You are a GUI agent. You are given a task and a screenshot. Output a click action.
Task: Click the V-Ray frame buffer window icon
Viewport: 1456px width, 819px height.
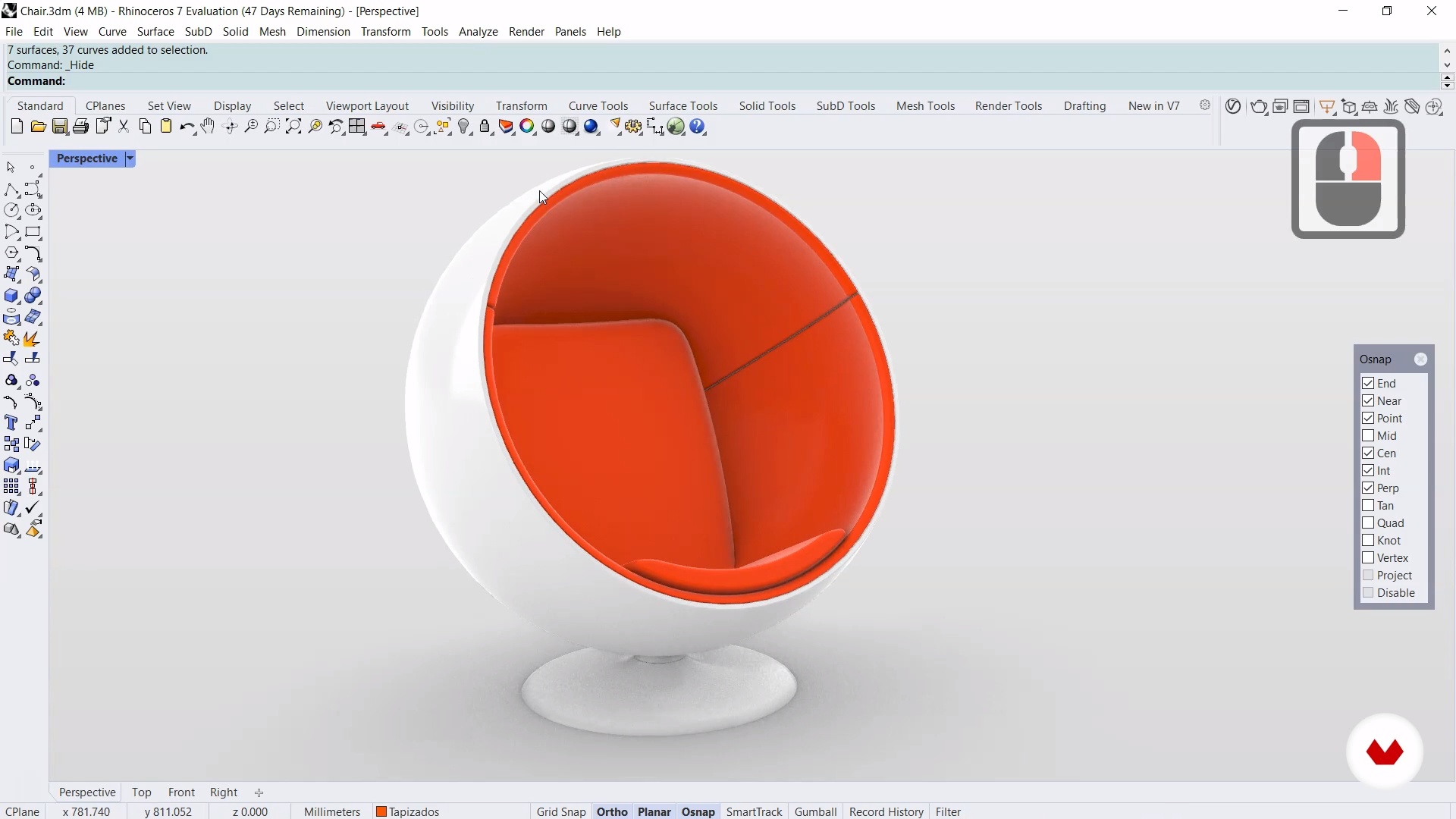point(1302,107)
